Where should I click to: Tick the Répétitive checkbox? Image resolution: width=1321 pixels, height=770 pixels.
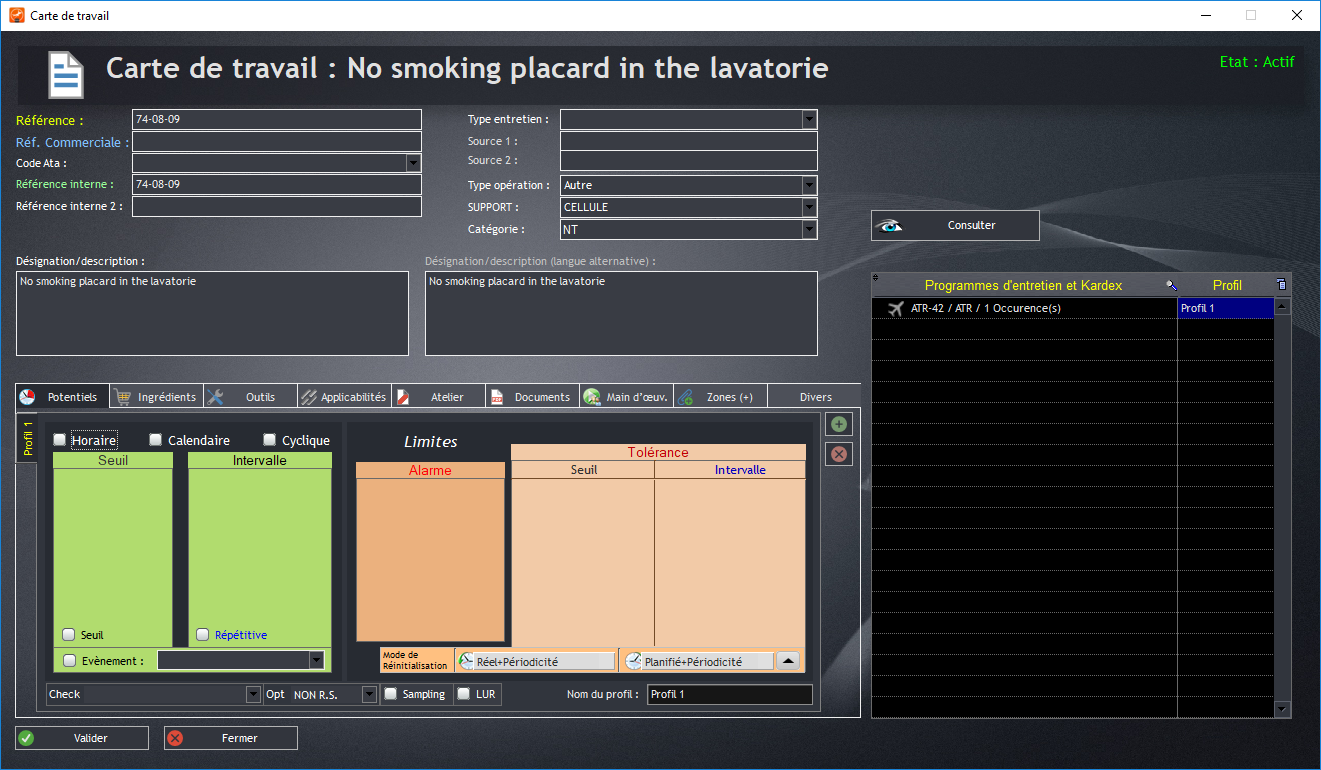(x=203, y=634)
